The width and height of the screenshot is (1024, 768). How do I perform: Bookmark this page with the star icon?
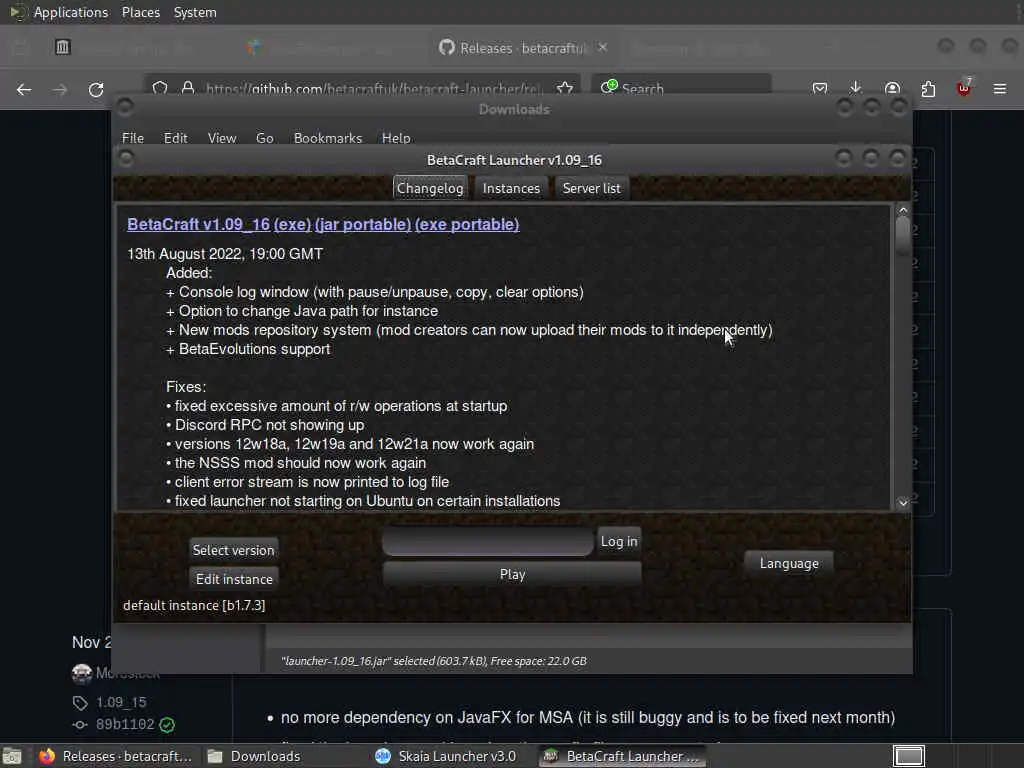[x=565, y=88]
